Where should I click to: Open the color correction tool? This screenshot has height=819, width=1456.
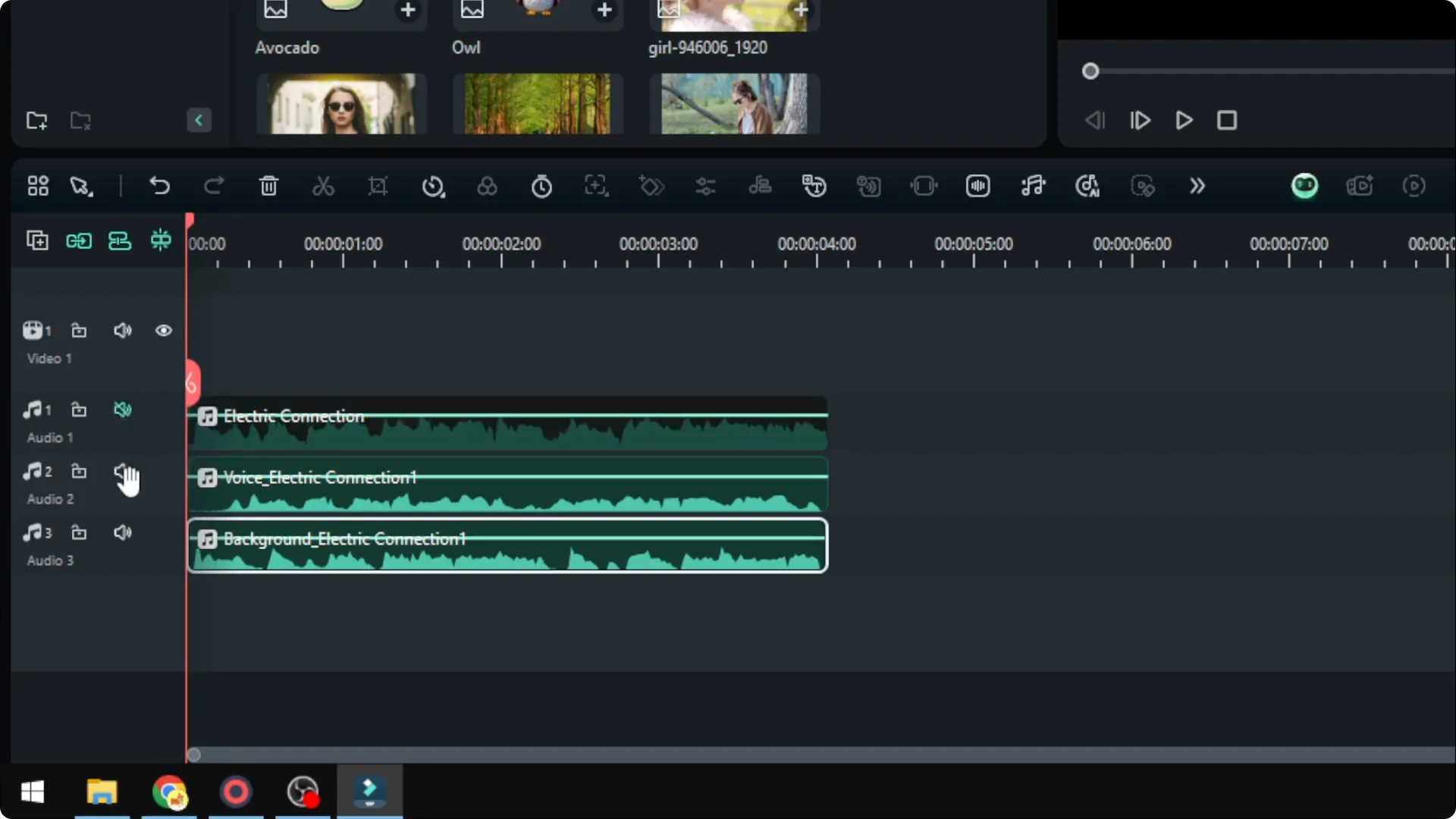tap(488, 186)
